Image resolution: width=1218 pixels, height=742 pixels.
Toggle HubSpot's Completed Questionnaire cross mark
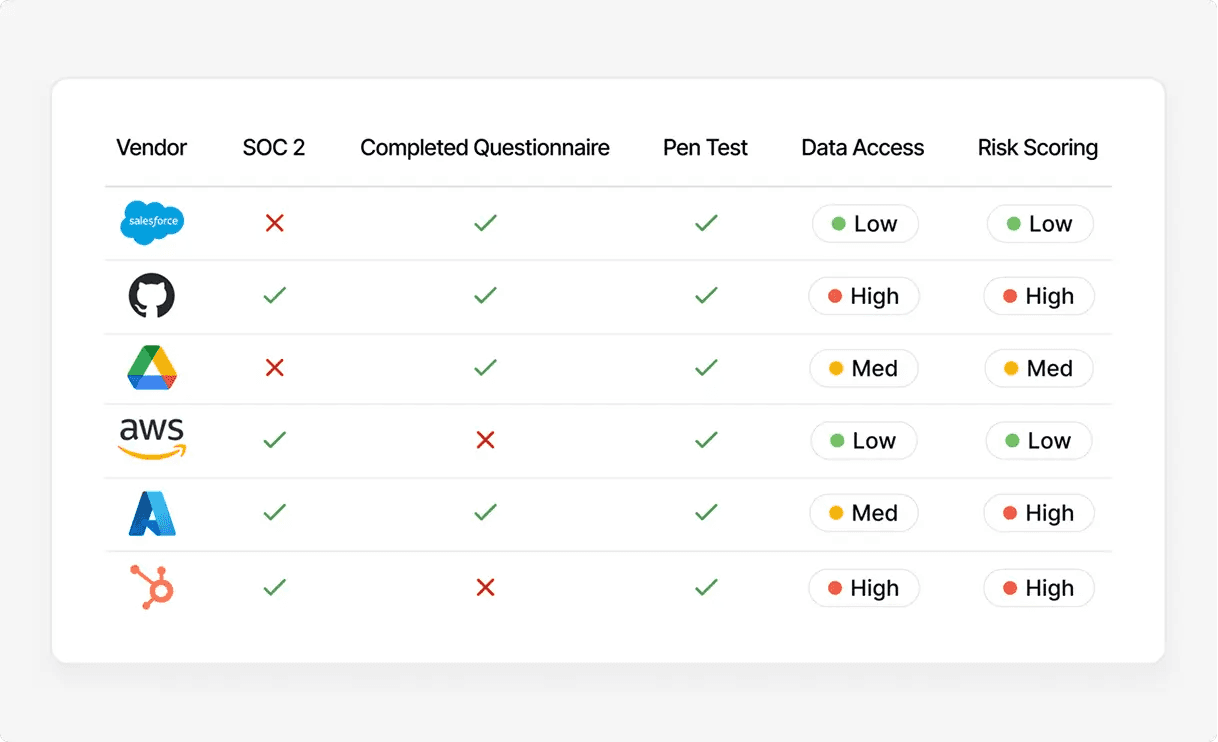485,588
